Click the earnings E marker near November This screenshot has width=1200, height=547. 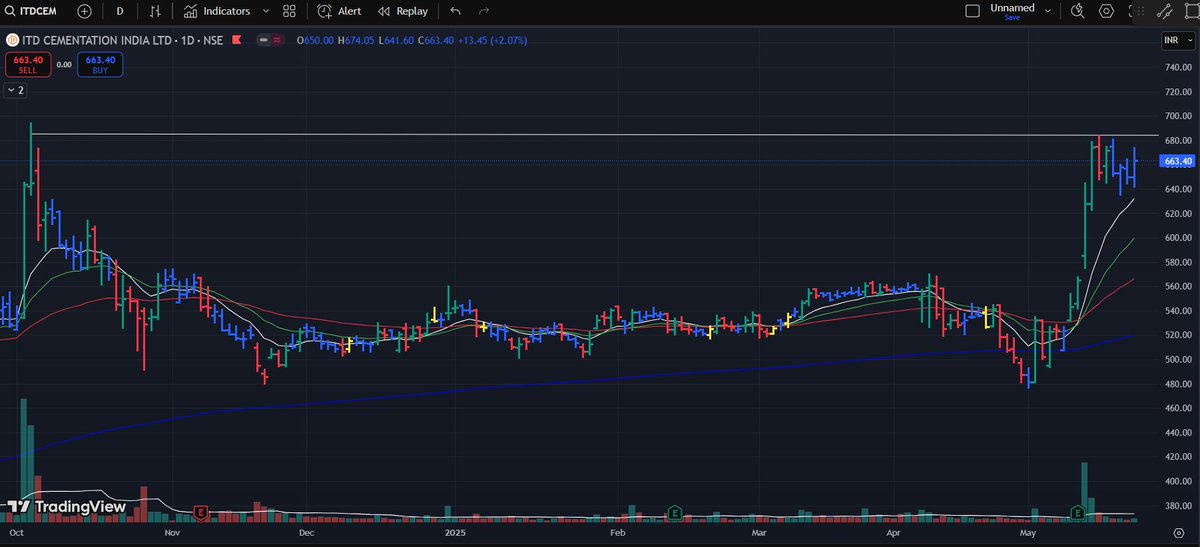pos(202,513)
